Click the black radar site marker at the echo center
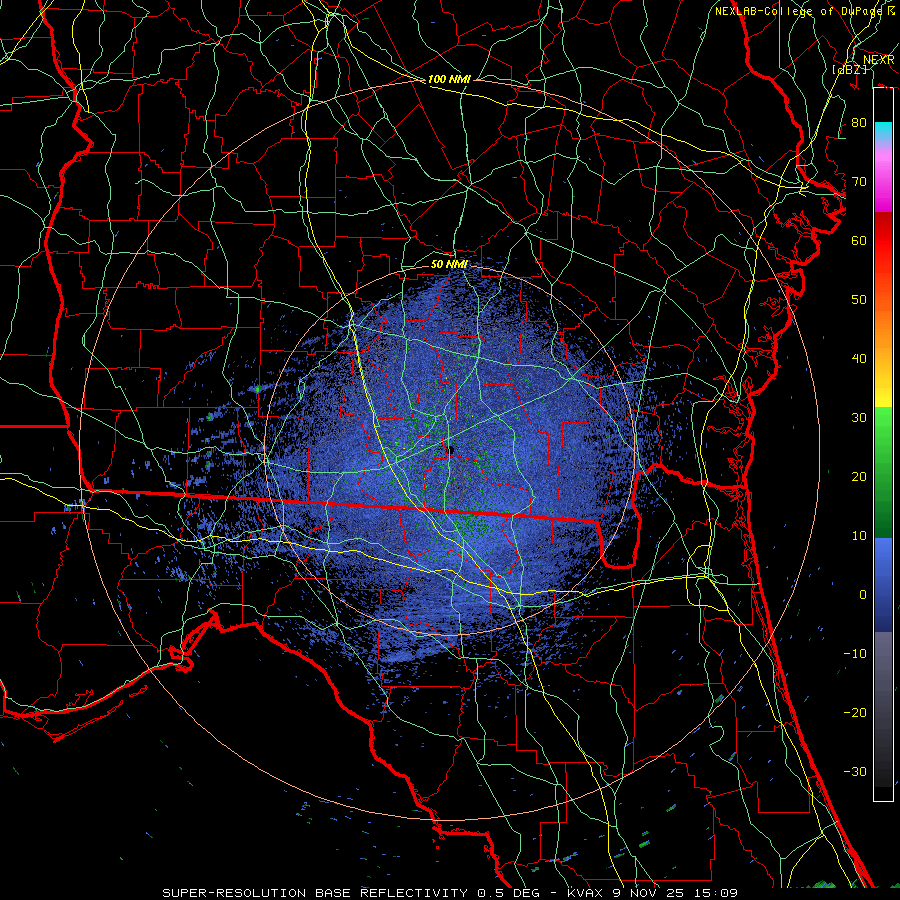The image size is (900, 900). click(x=451, y=450)
